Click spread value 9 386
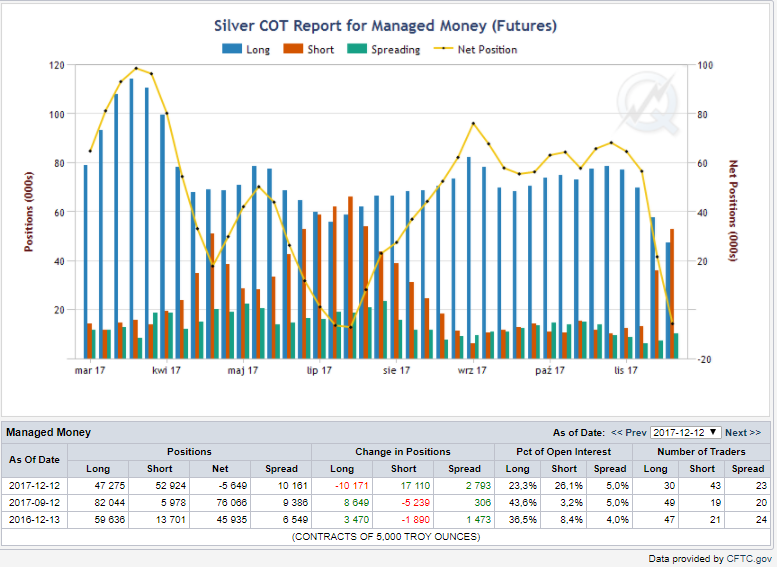The image size is (777, 568). (295, 503)
